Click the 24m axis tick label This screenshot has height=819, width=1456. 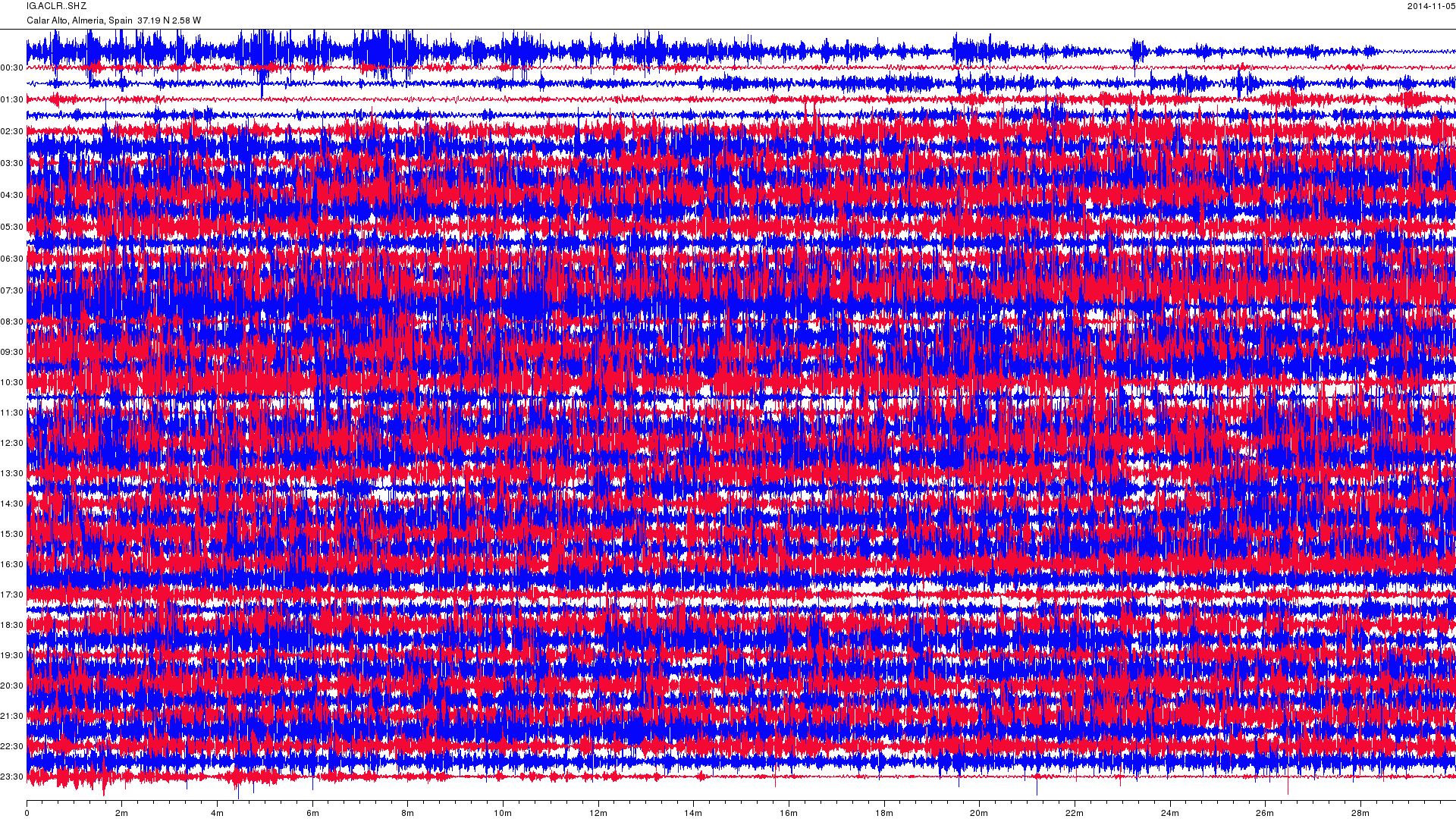[x=1170, y=814]
